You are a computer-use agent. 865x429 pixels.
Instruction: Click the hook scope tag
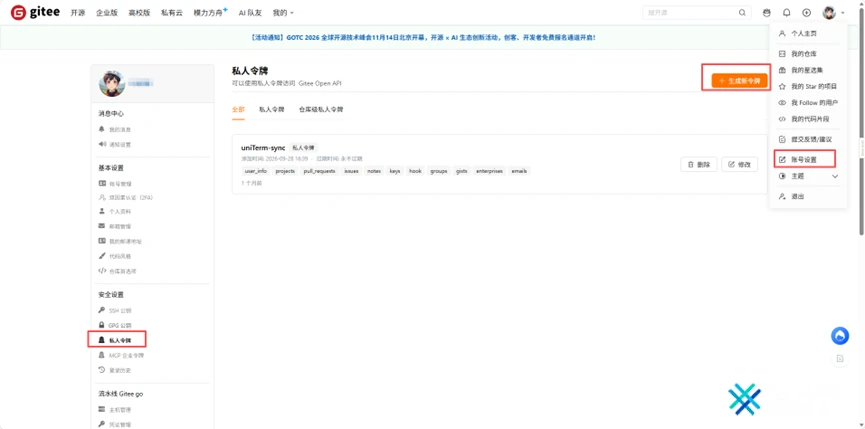click(x=415, y=171)
